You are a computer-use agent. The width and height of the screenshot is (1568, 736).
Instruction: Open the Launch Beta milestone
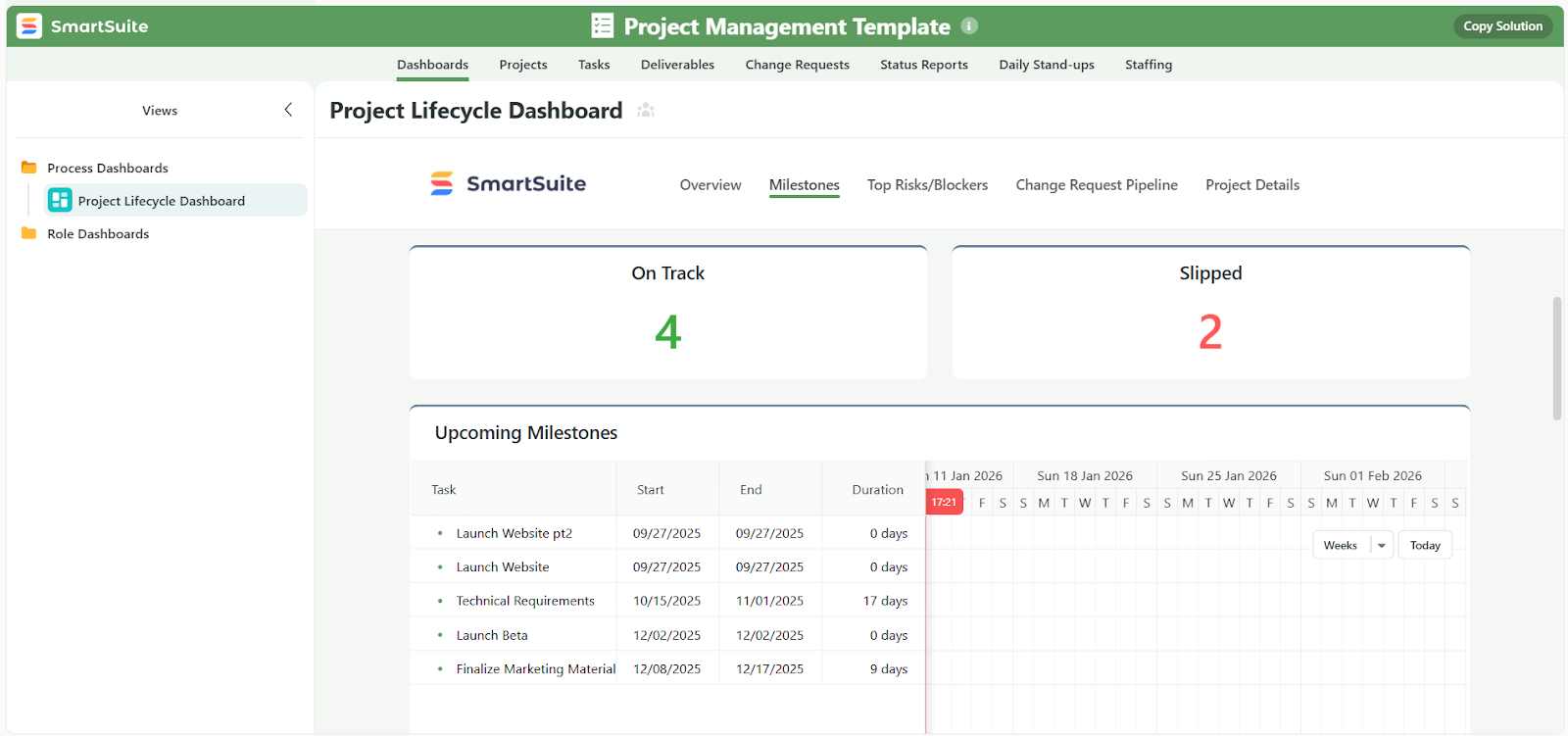point(492,635)
